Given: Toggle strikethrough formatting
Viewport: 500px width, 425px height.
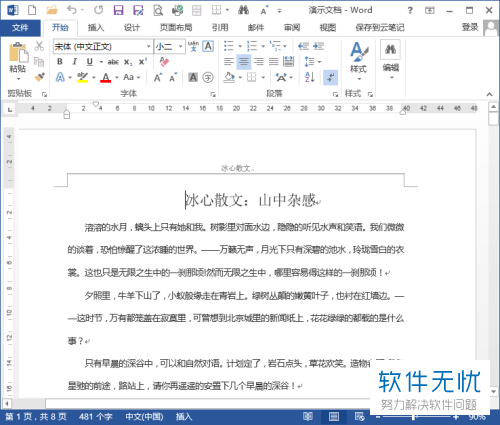Looking at the screenshot, I should (113, 62).
